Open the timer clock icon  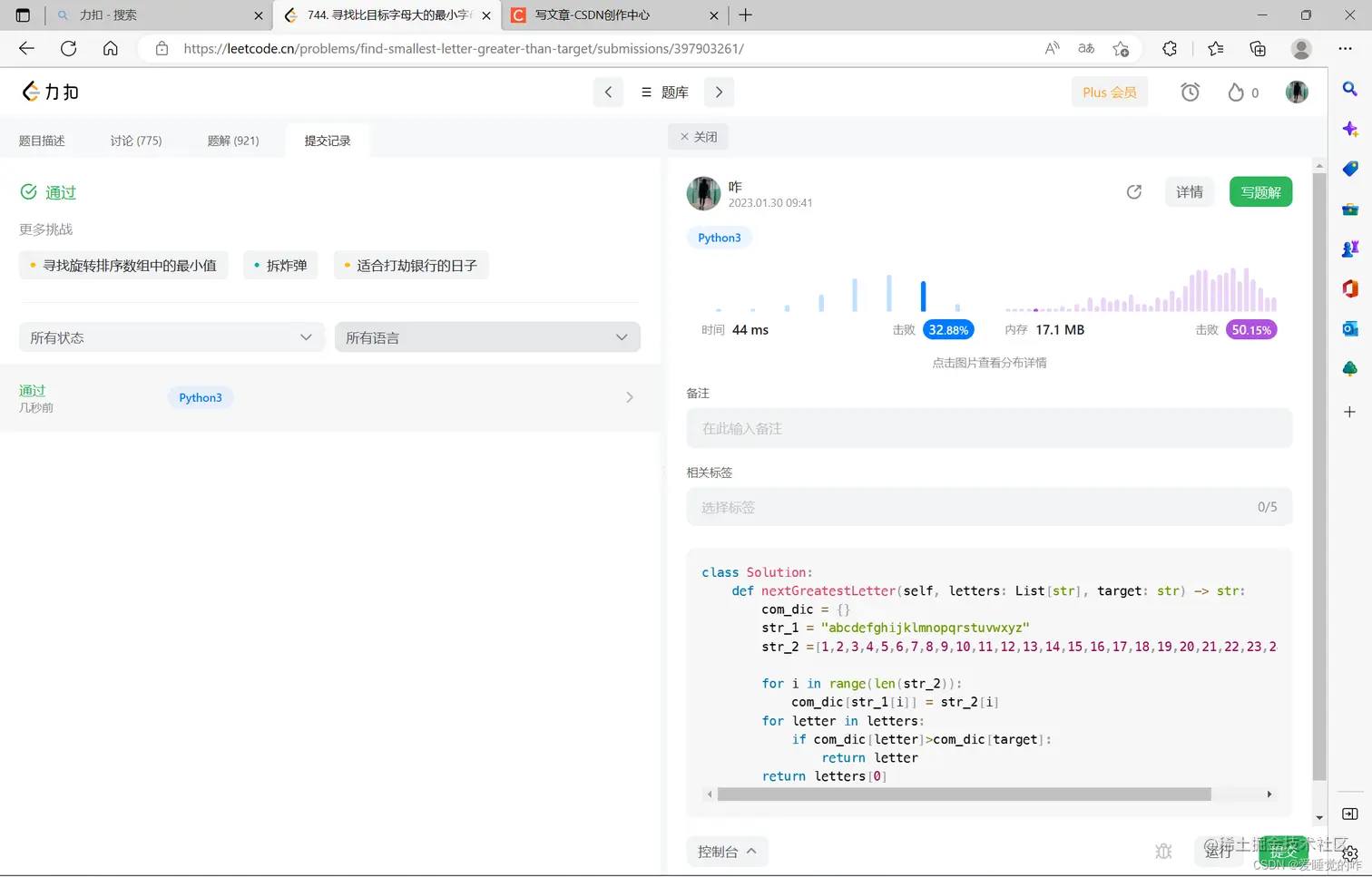point(1190,92)
